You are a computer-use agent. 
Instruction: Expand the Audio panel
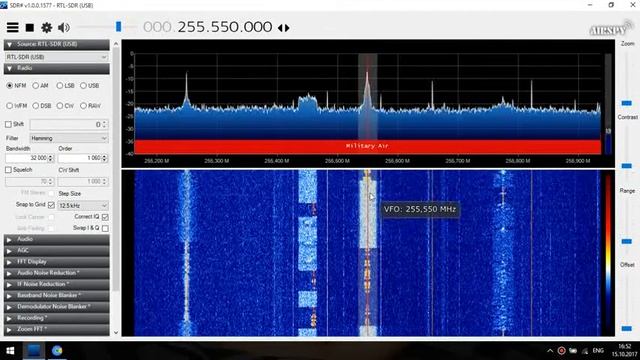tap(57, 239)
